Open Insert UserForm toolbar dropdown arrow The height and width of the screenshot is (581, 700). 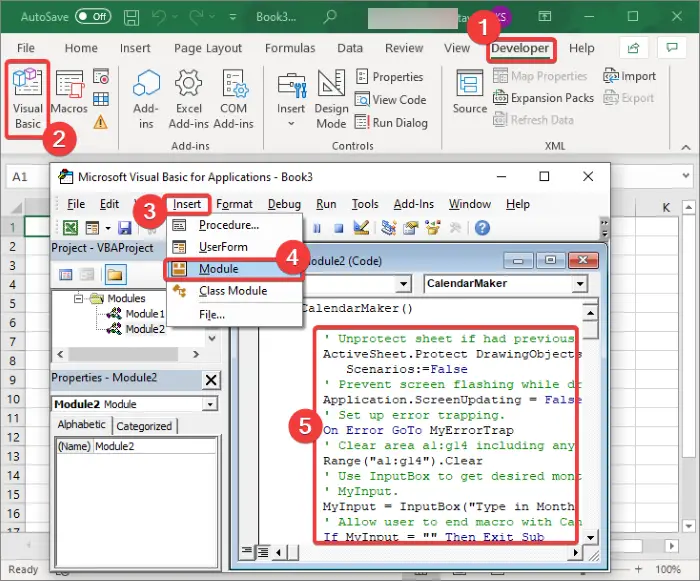pyautogui.click(x=108, y=228)
